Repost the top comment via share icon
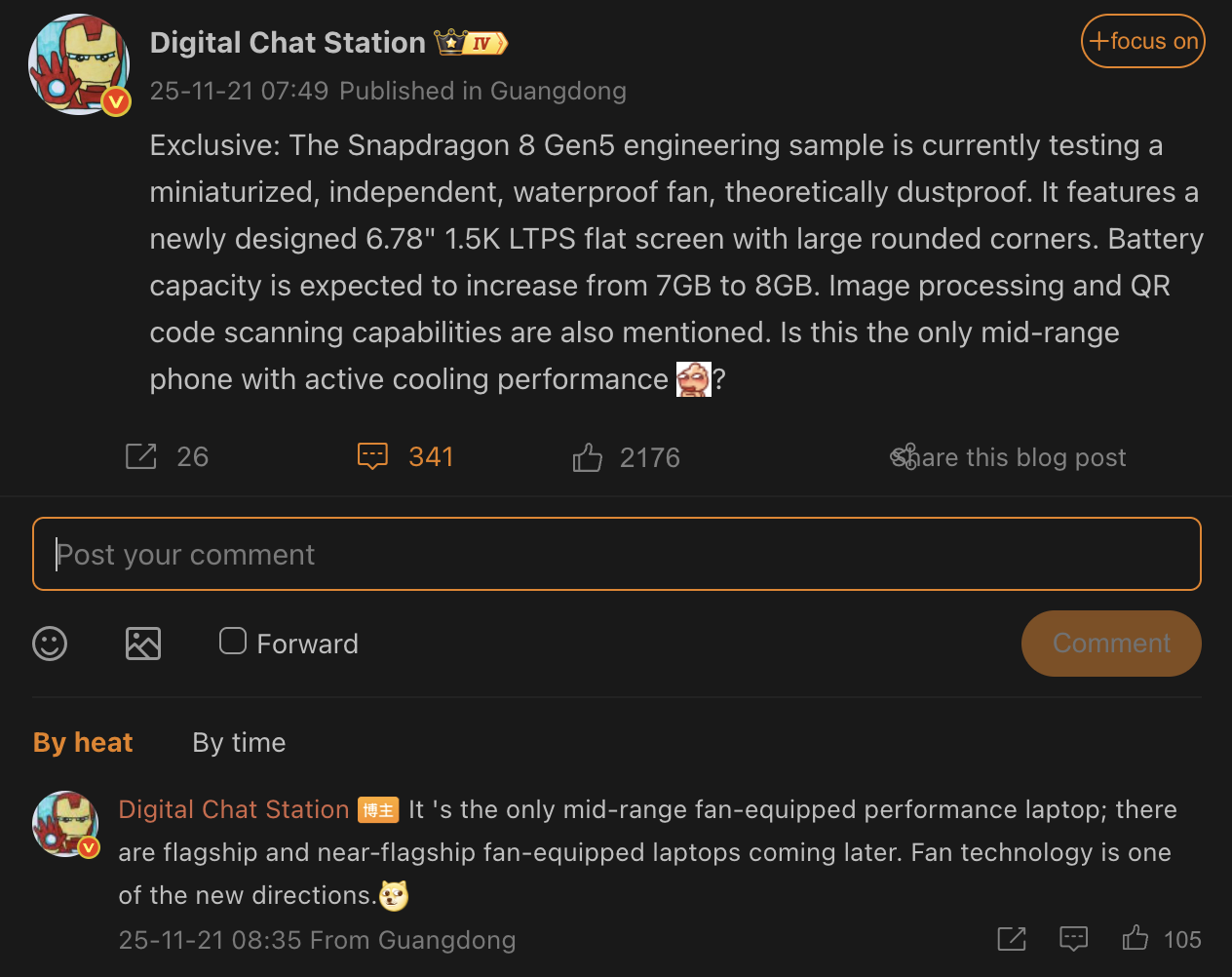Viewport: 1232px width, 977px height. pyautogui.click(x=1012, y=939)
